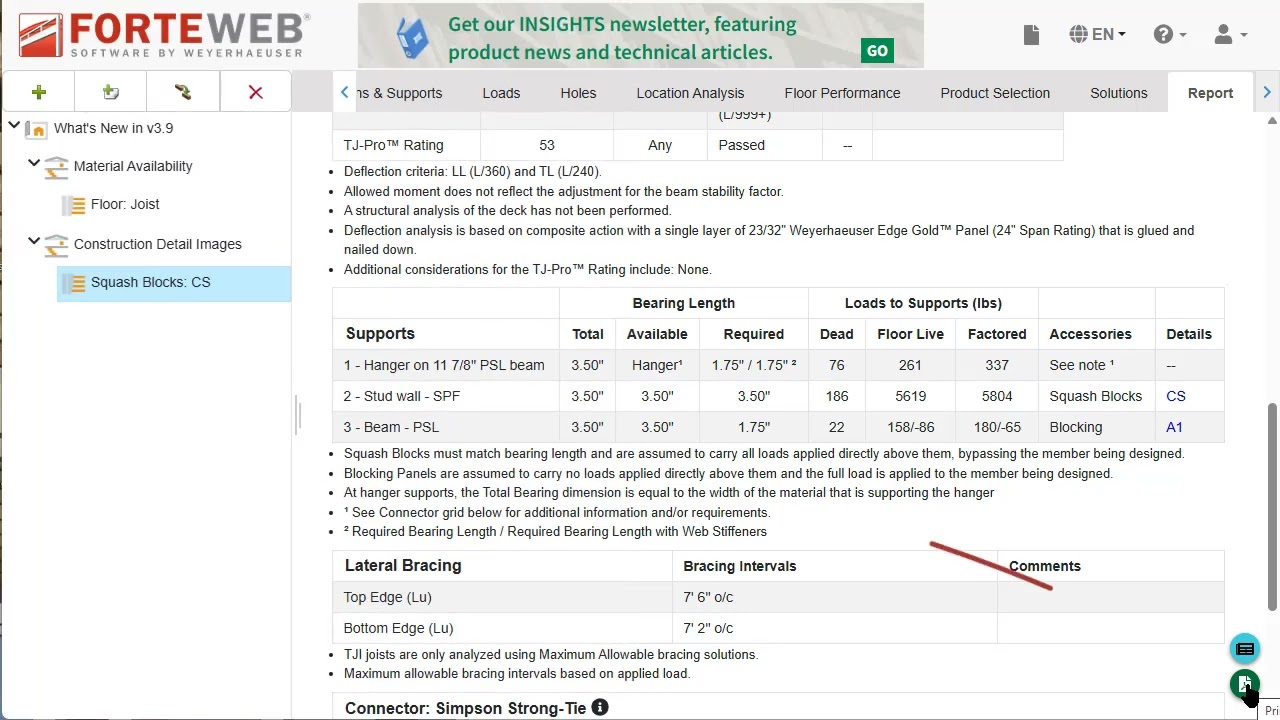The width and height of the screenshot is (1280, 720).
Task: Click the left tab scroll arrow
Action: click(x=344, y=92)
